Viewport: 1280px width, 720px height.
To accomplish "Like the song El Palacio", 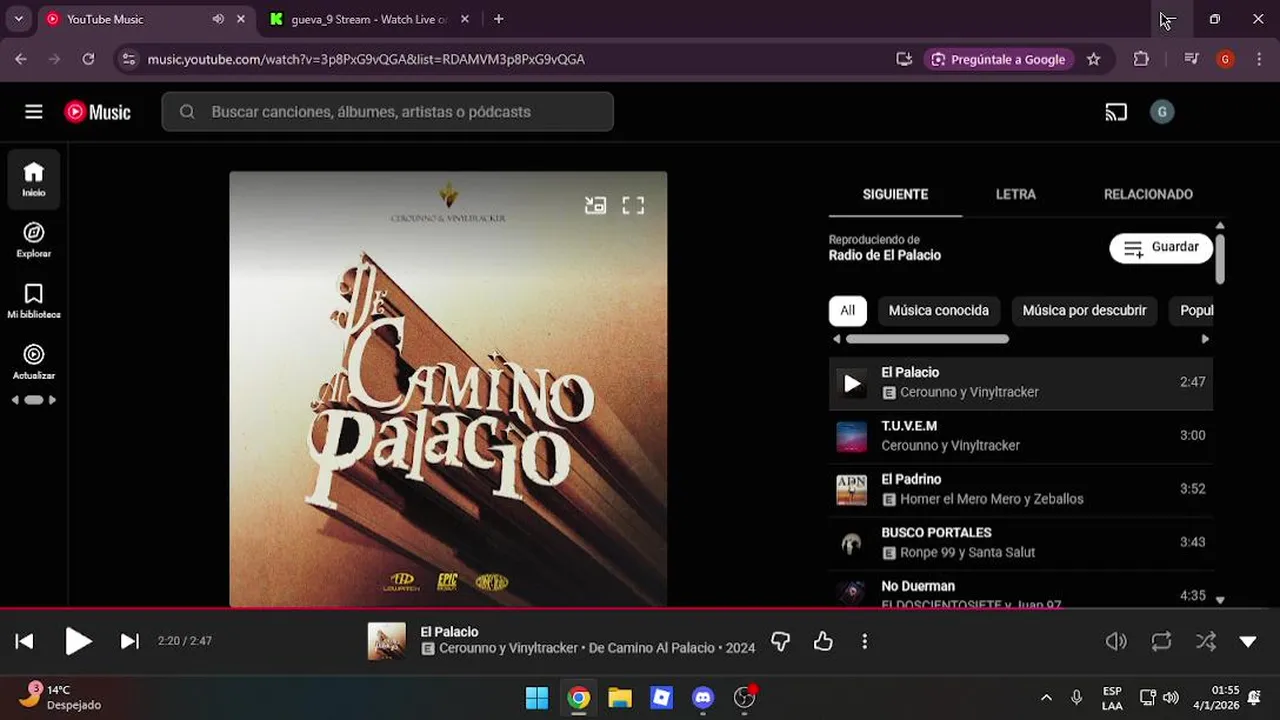I will point(823,641).
